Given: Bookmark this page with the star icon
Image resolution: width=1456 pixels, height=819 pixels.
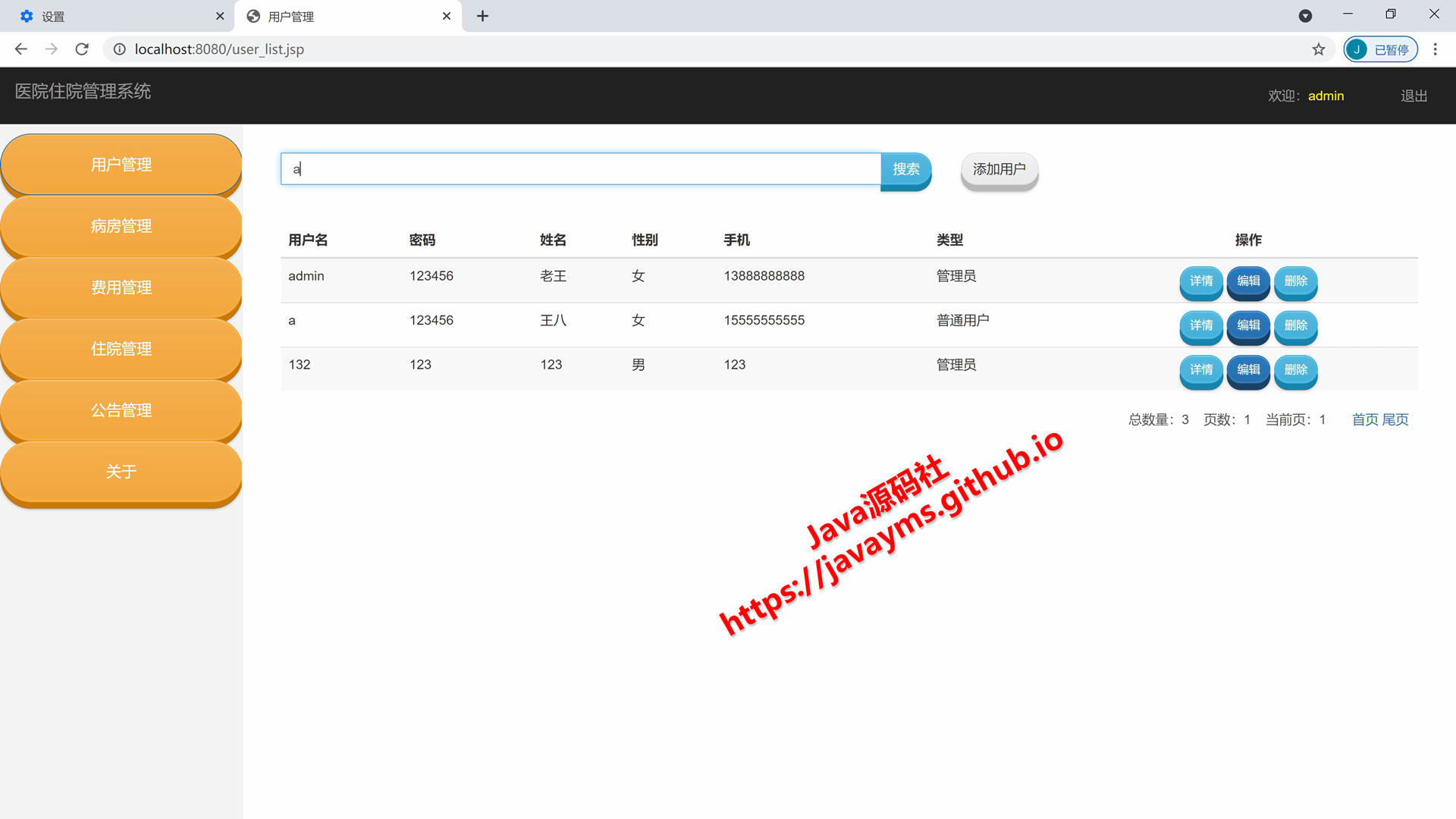Looking at the screenshot, I should pos(1319,49).
